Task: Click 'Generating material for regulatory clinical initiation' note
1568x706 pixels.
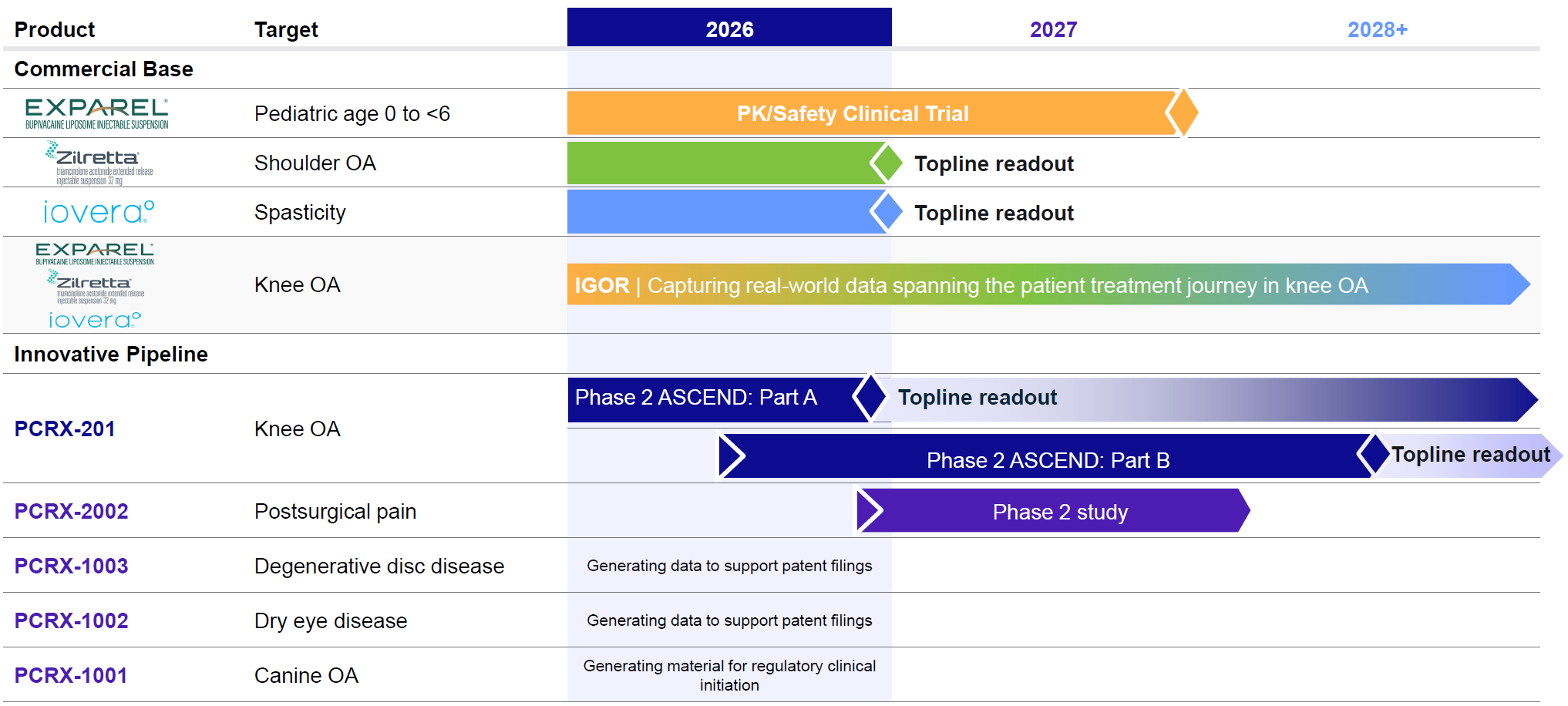Action: click(x=729, y=675)
